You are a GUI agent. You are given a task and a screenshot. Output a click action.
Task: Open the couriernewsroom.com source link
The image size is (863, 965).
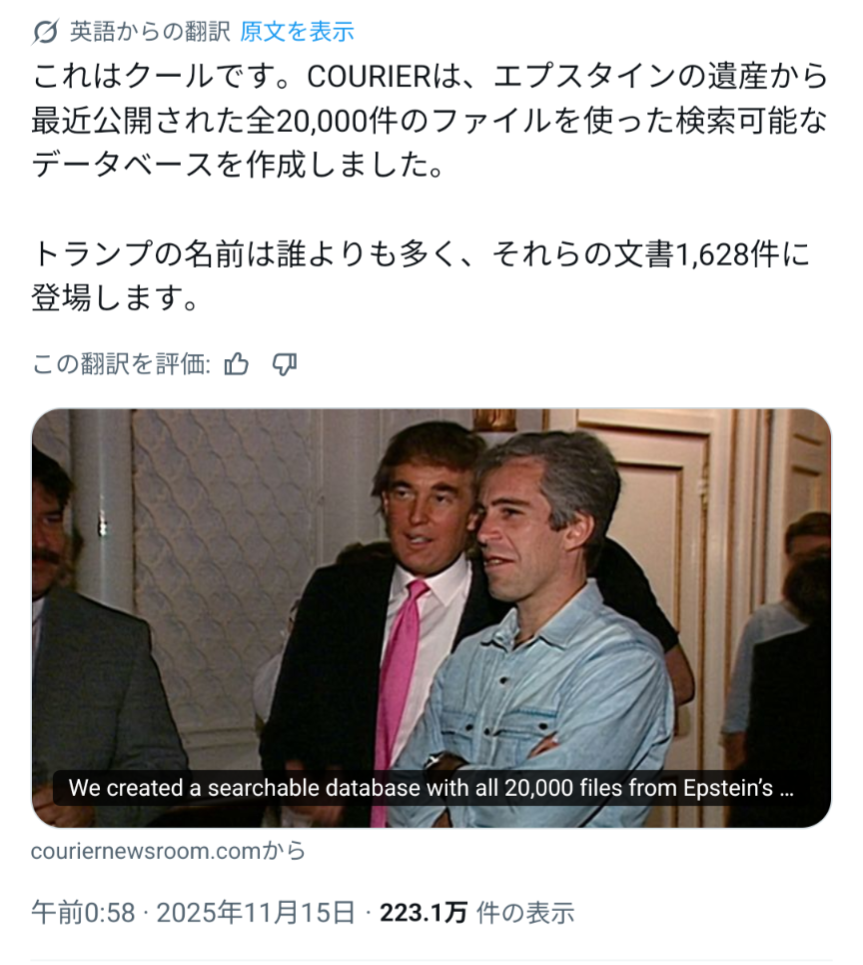[x=168, y=851]
